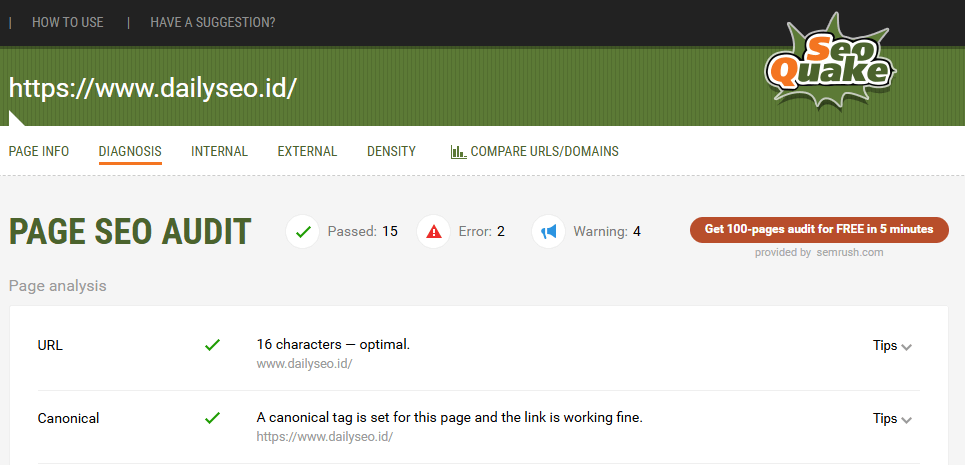Click the URL row label
Screen dimensions: 965x465
[50, 346]
